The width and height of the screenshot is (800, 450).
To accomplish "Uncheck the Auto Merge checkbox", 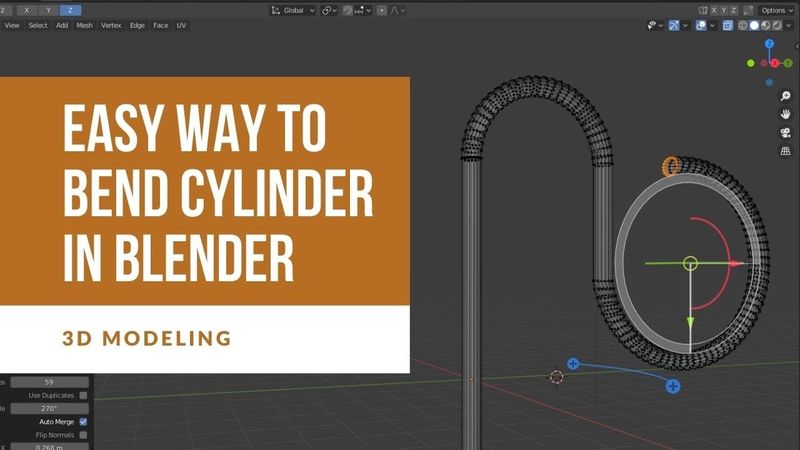I will click(83, 422).
